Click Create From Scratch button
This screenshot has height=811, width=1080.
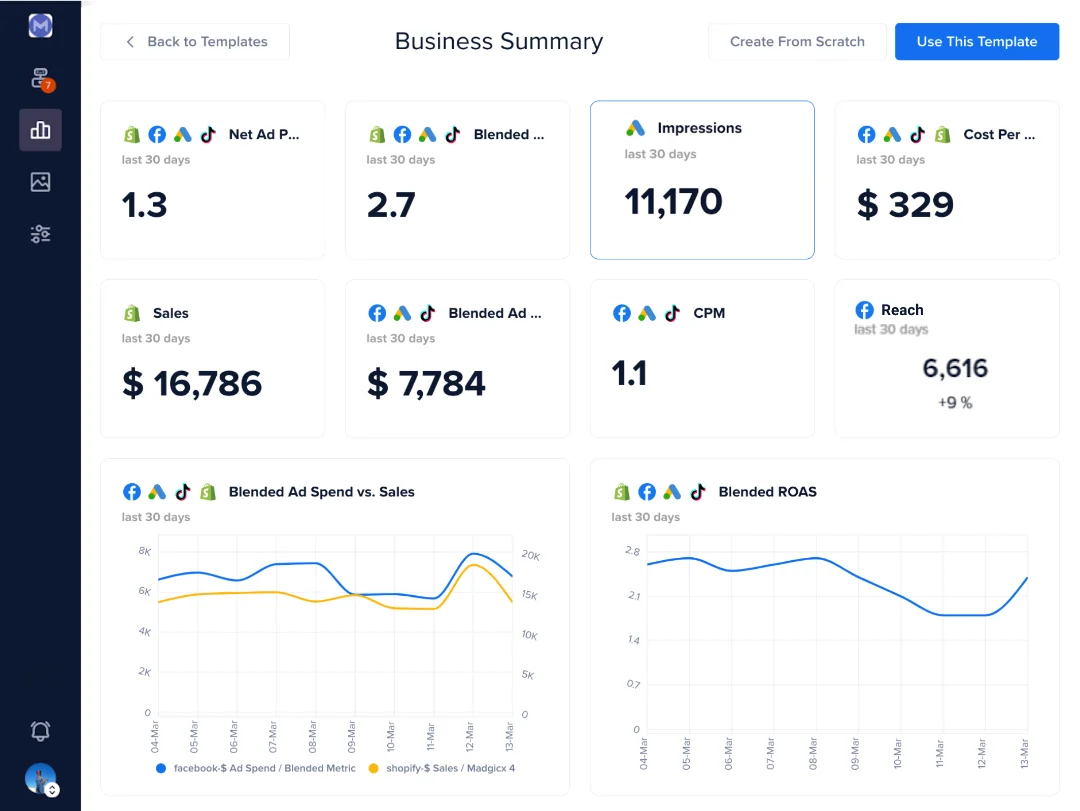click(x=797, y=41)
